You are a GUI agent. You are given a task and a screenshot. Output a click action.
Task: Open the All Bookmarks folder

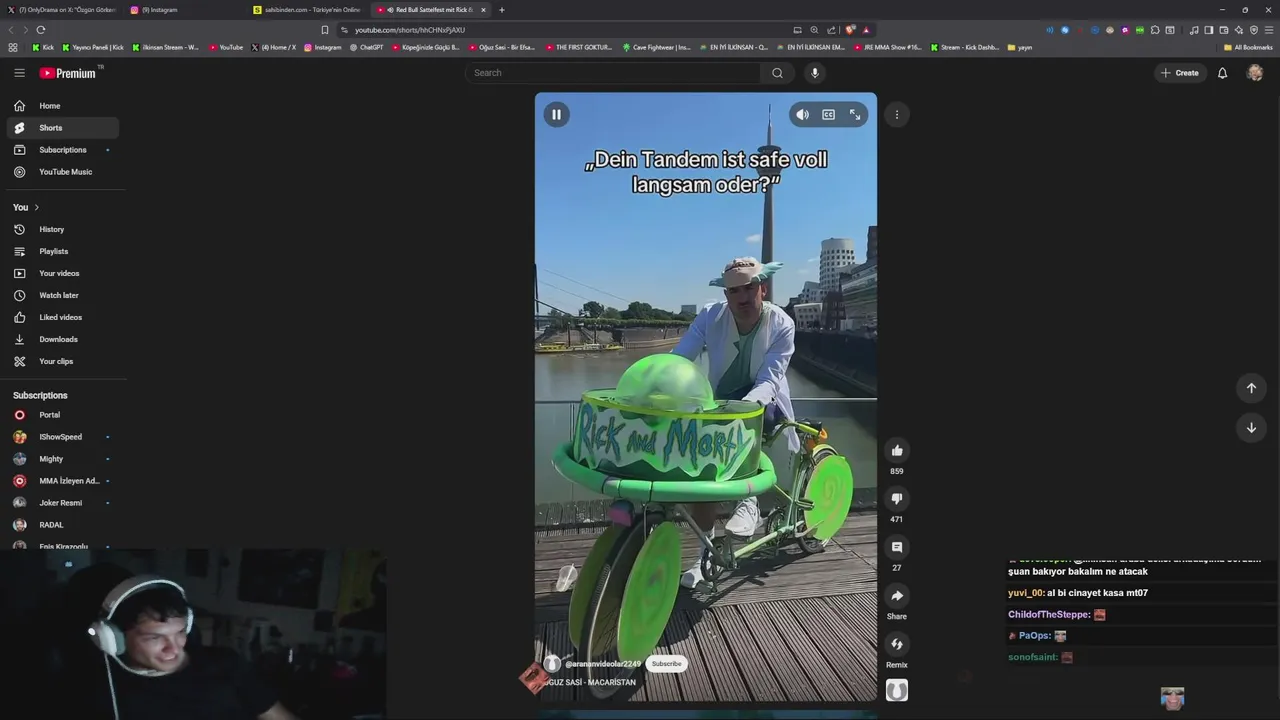click(x=1248, y=47)
